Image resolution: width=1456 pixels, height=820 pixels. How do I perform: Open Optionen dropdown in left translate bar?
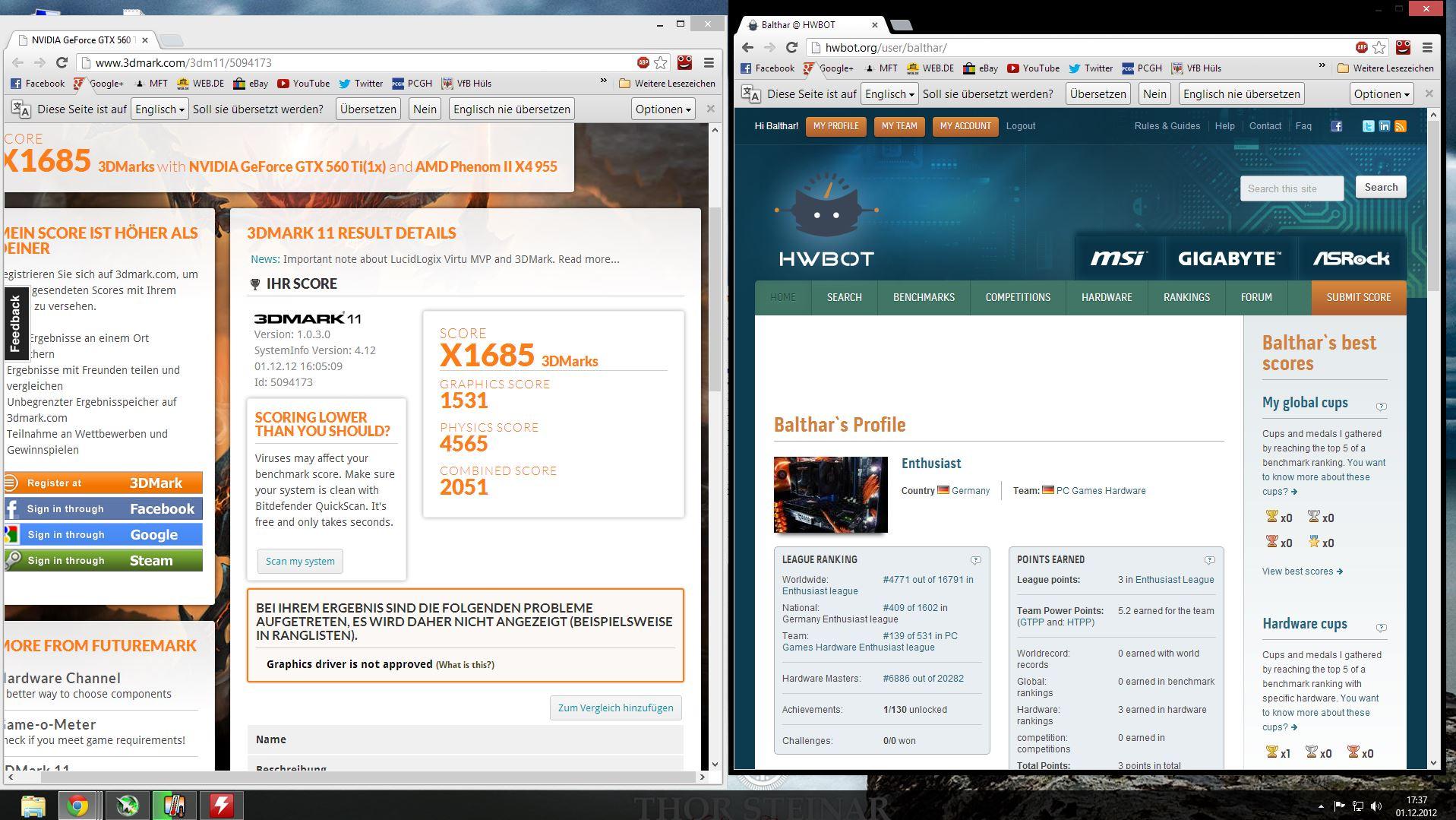(x=662, y=109)
